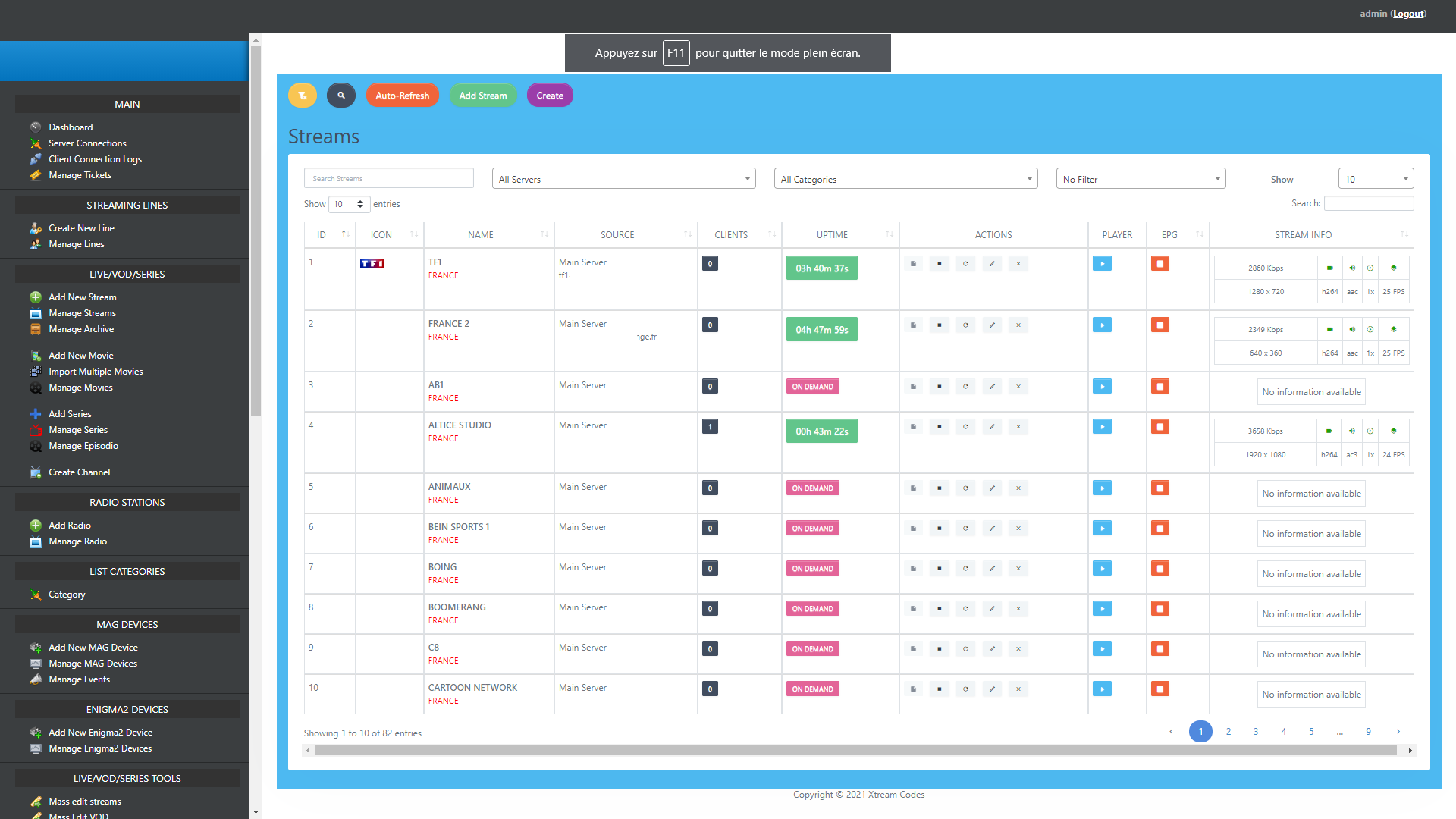Change entries count in Show entries selector
The width and height of the screenshot is (1456, 819).
tap(350, 204)
